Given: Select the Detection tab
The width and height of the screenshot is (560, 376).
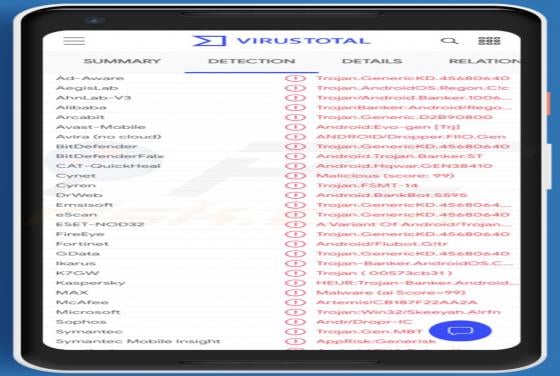Looking at the screenshot, I should tap(251, 61).
